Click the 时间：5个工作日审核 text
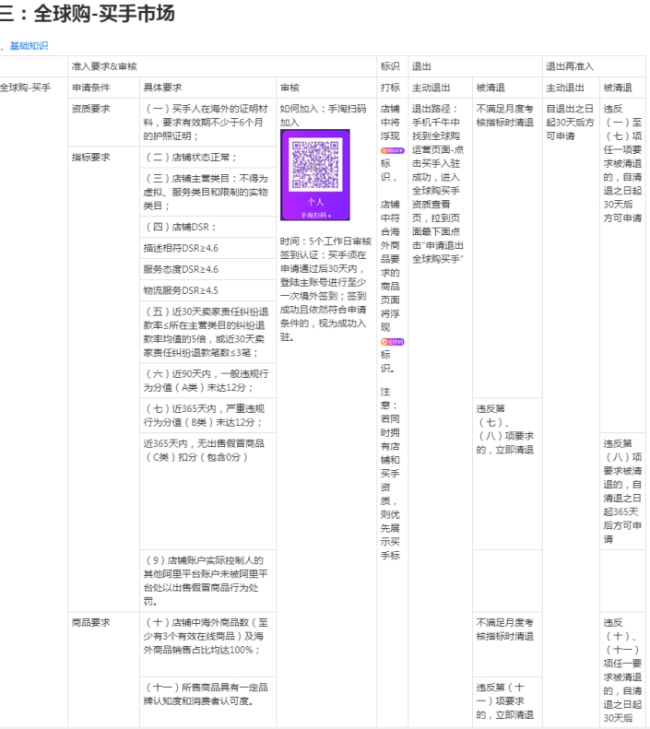The width and height of the screenshot is (650, 729). pos(325,241)
